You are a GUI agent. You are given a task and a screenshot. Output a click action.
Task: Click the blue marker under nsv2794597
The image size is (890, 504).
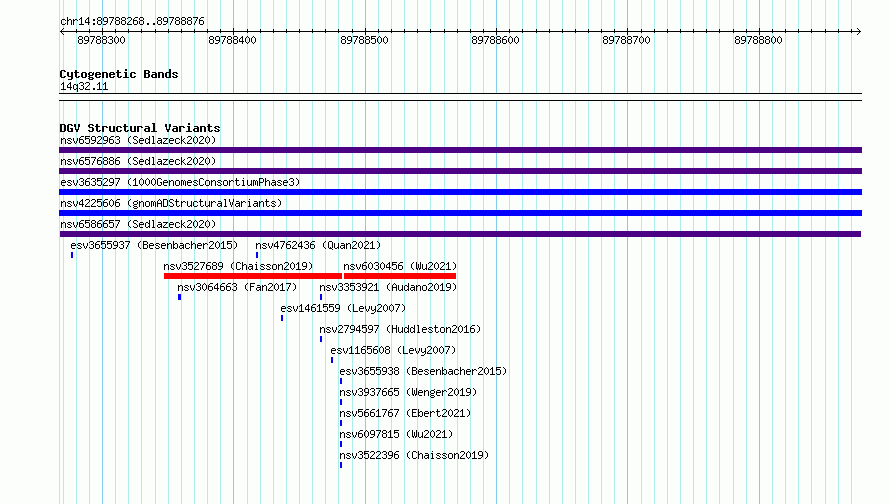321,339
